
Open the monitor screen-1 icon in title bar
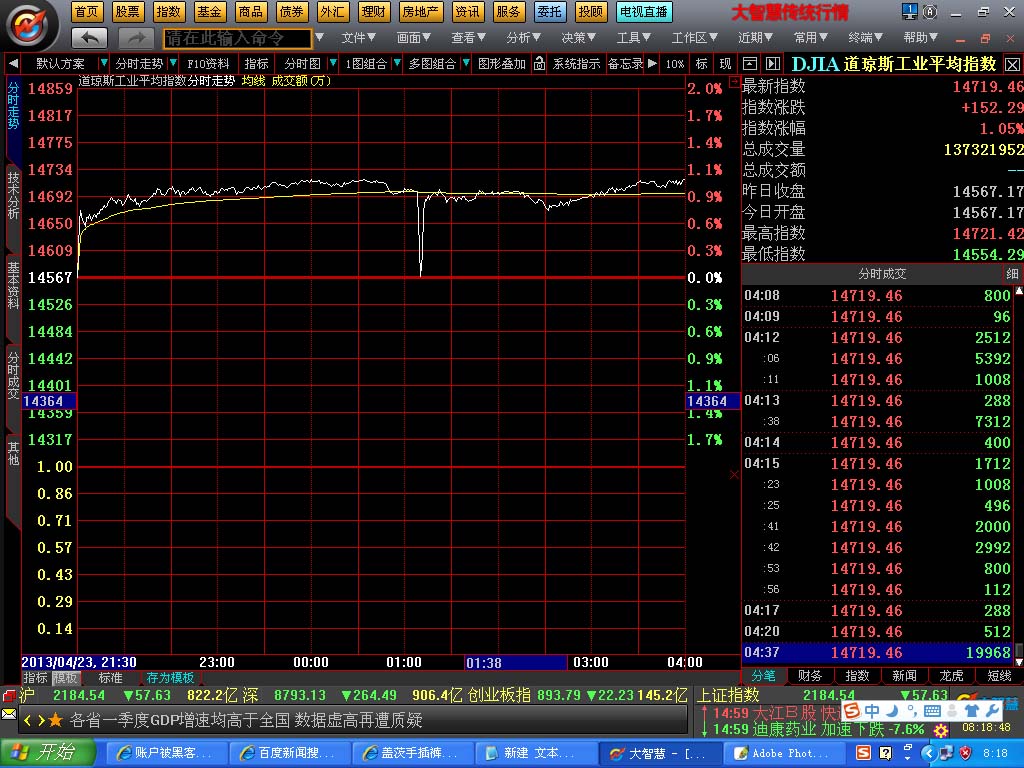(909, 12)
